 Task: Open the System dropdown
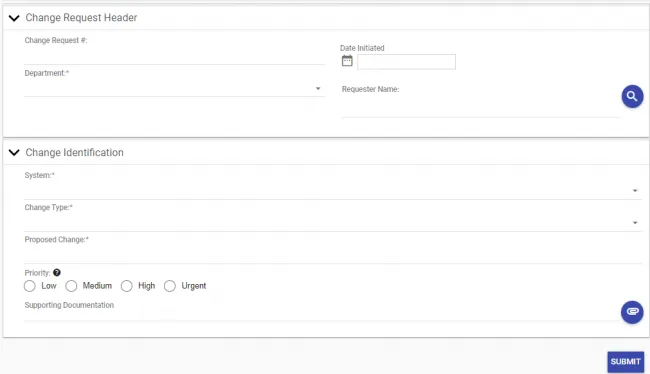coord(333,191)
